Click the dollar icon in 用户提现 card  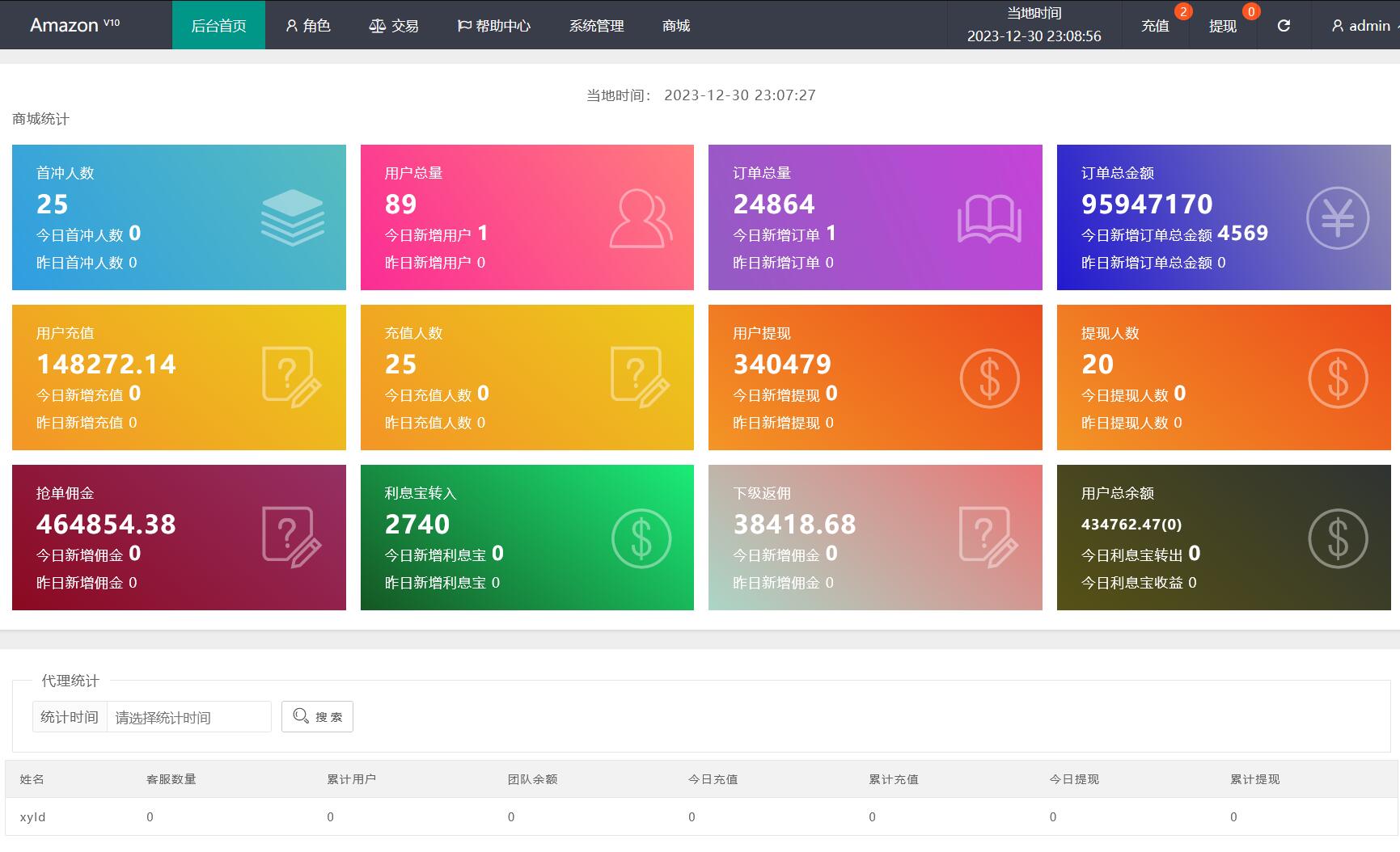[x=989, y=377]
